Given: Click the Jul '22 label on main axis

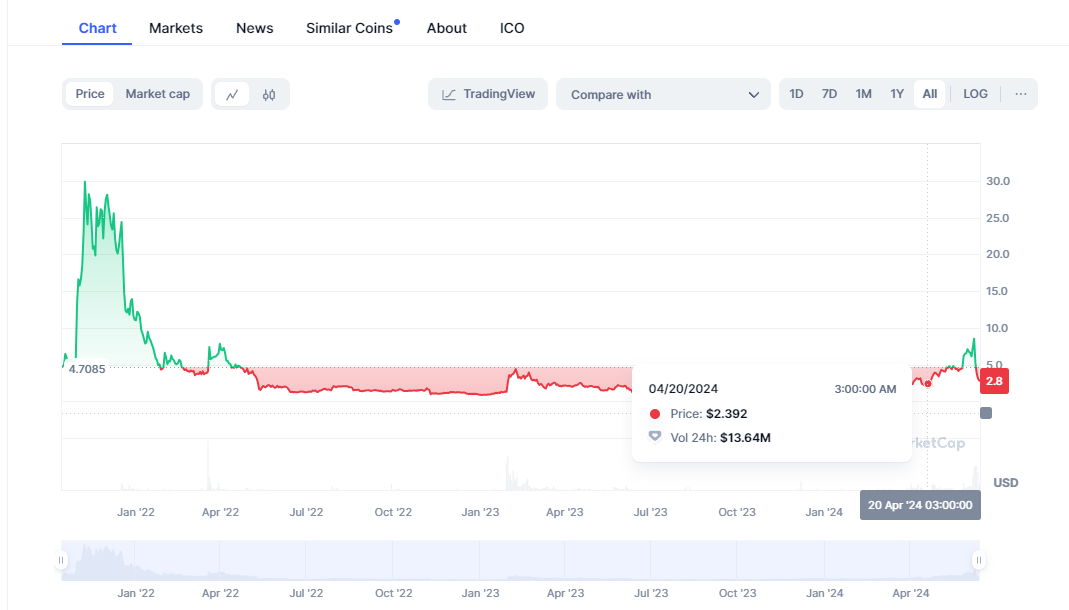Looking at the screenshot, I should (306, 512).
